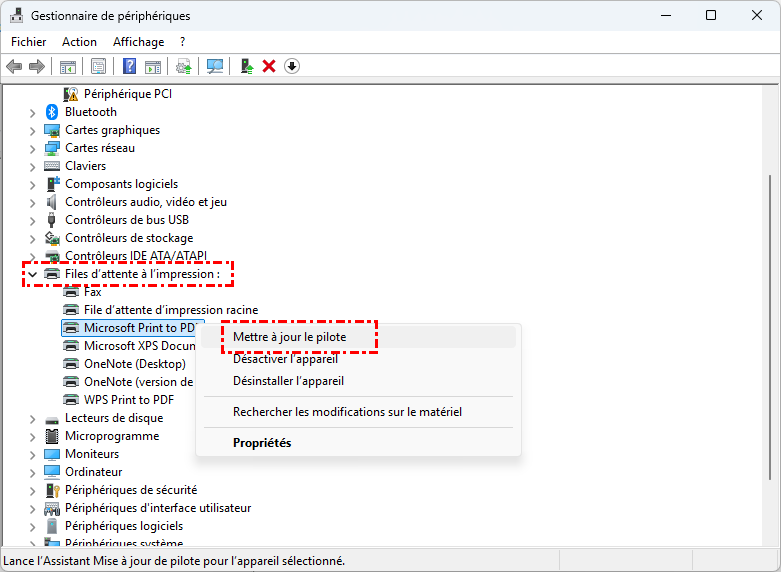Click the Forward arrow toolbar icon

click(37, 66)
